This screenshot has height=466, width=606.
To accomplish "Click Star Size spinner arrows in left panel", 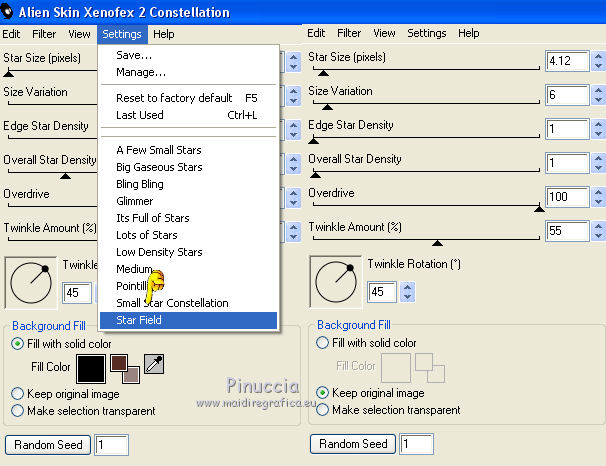I will pyautogui.click(x=293, y=62).
